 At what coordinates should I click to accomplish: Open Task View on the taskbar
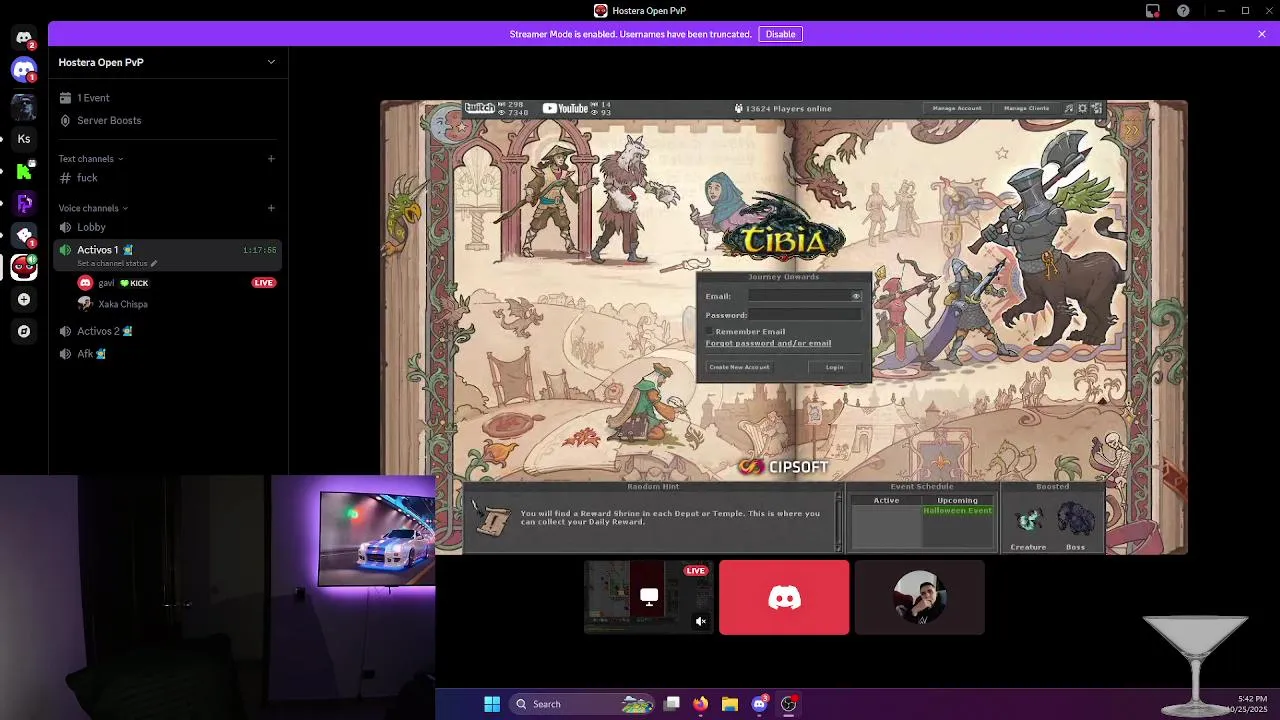(672, 704)
